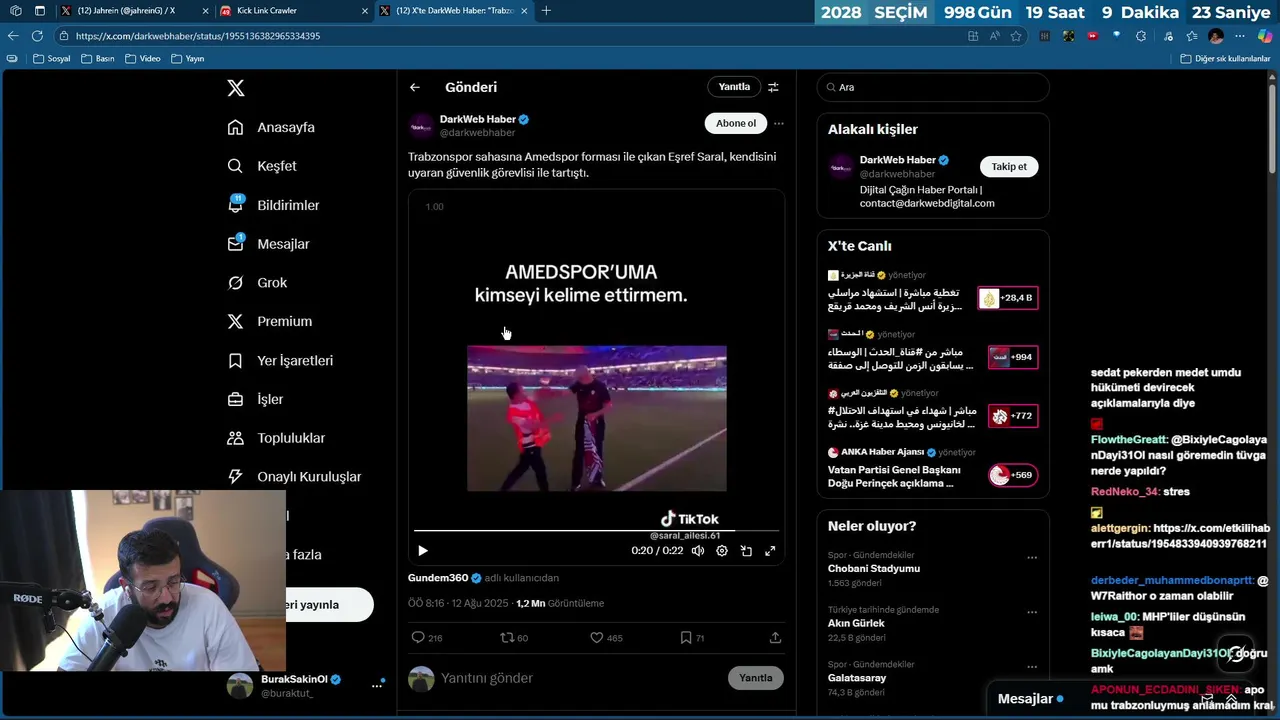The image size is (1280, 720).
Task: Play the video
Action: [x=423, y=551]
